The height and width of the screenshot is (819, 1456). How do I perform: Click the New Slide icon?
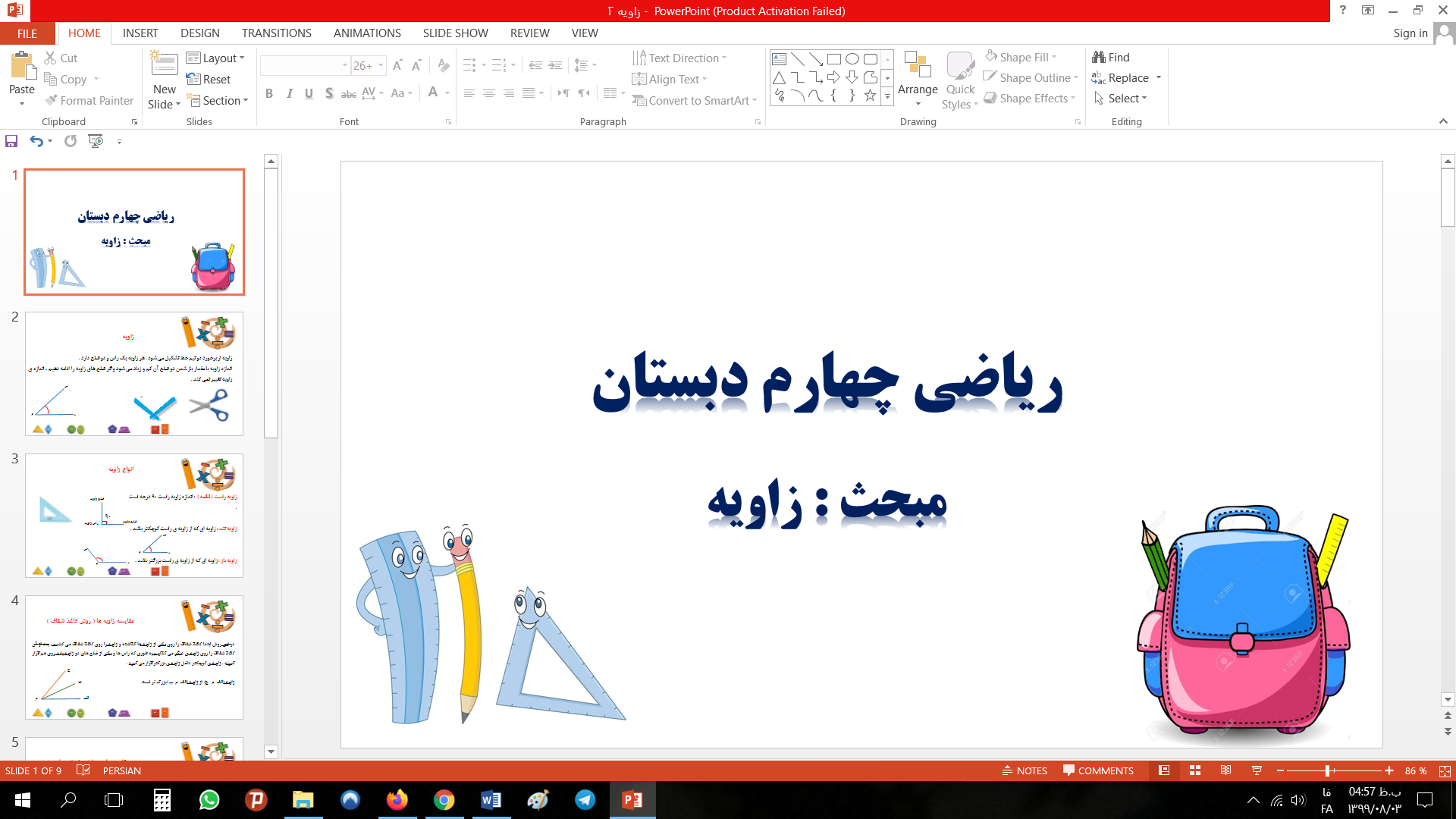[x=164, y=65]
